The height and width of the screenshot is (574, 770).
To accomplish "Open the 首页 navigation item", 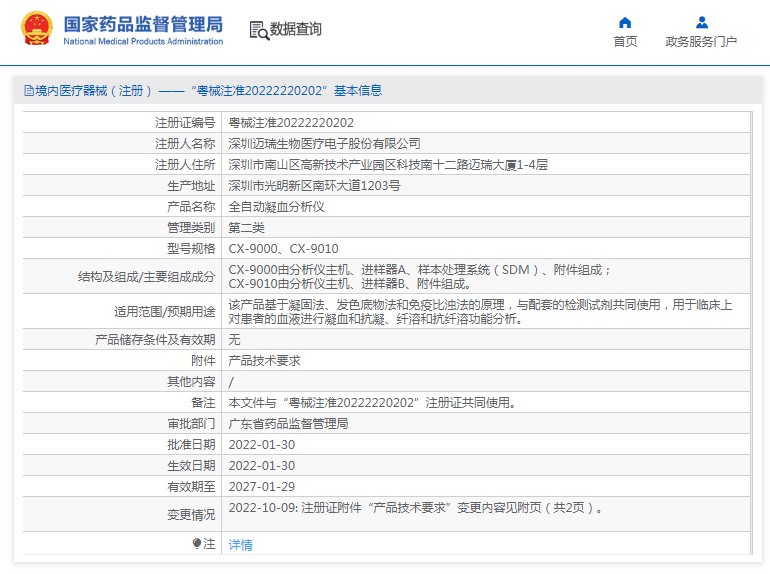I will pyautogui.click(x=625, y=41).
